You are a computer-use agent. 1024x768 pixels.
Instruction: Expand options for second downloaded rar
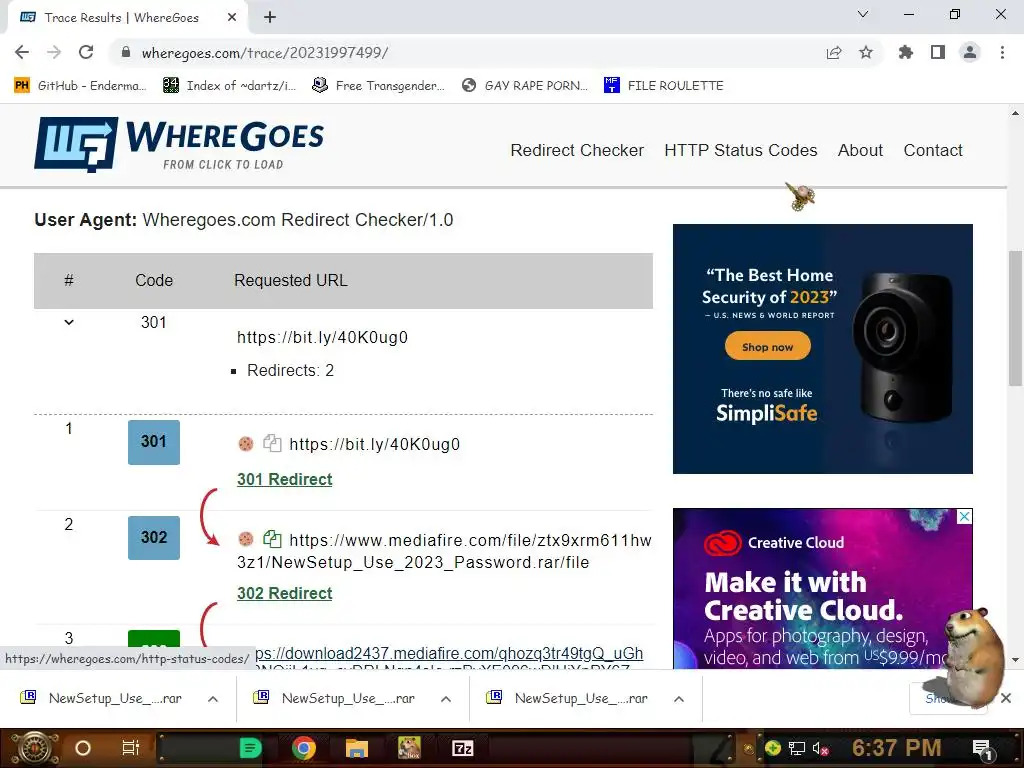[446, 699]
